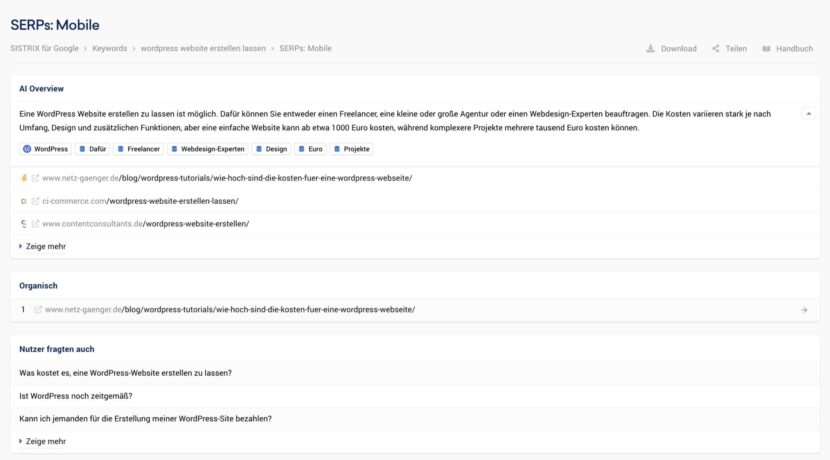This screenshot has width=830, height=460.
Task: Expand Zeige mehr under Nutzer fragten auch
Action: pyautogui.click(x=42, y=441)
